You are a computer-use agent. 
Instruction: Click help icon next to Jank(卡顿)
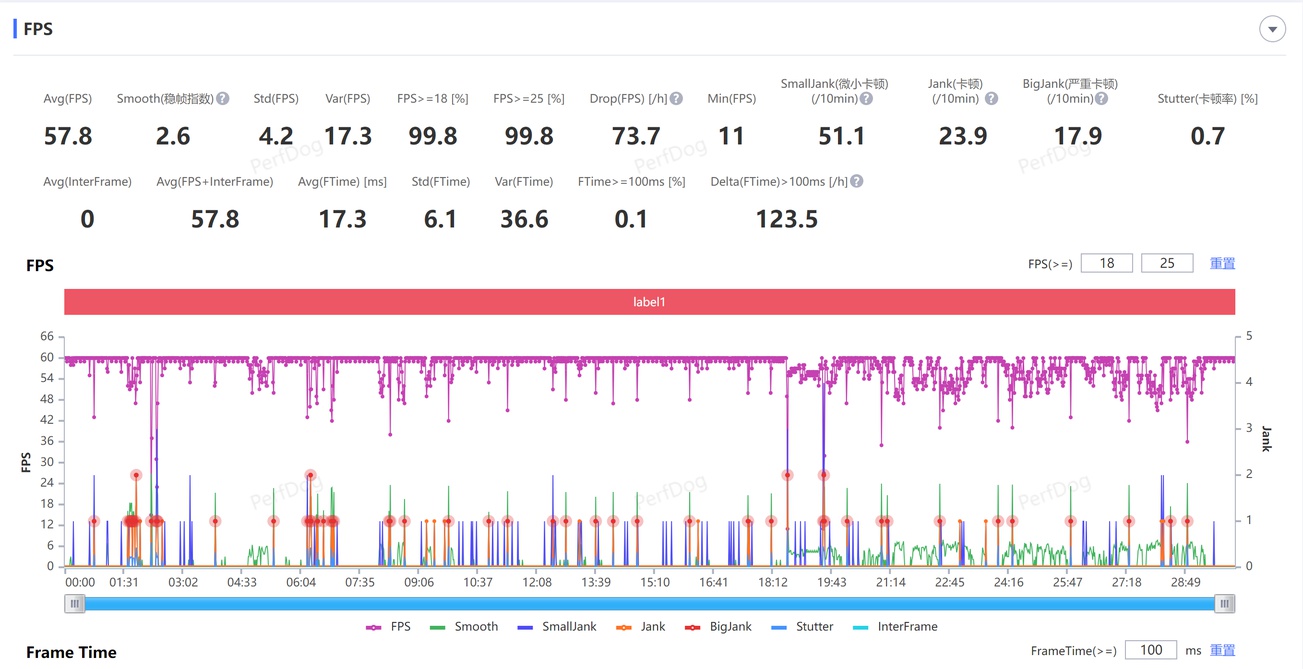[x=991, y=99]
